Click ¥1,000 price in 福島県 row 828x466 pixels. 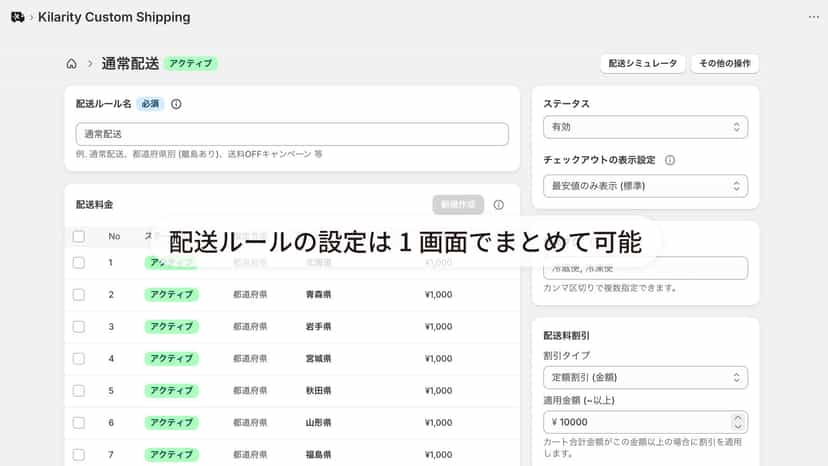438,454
